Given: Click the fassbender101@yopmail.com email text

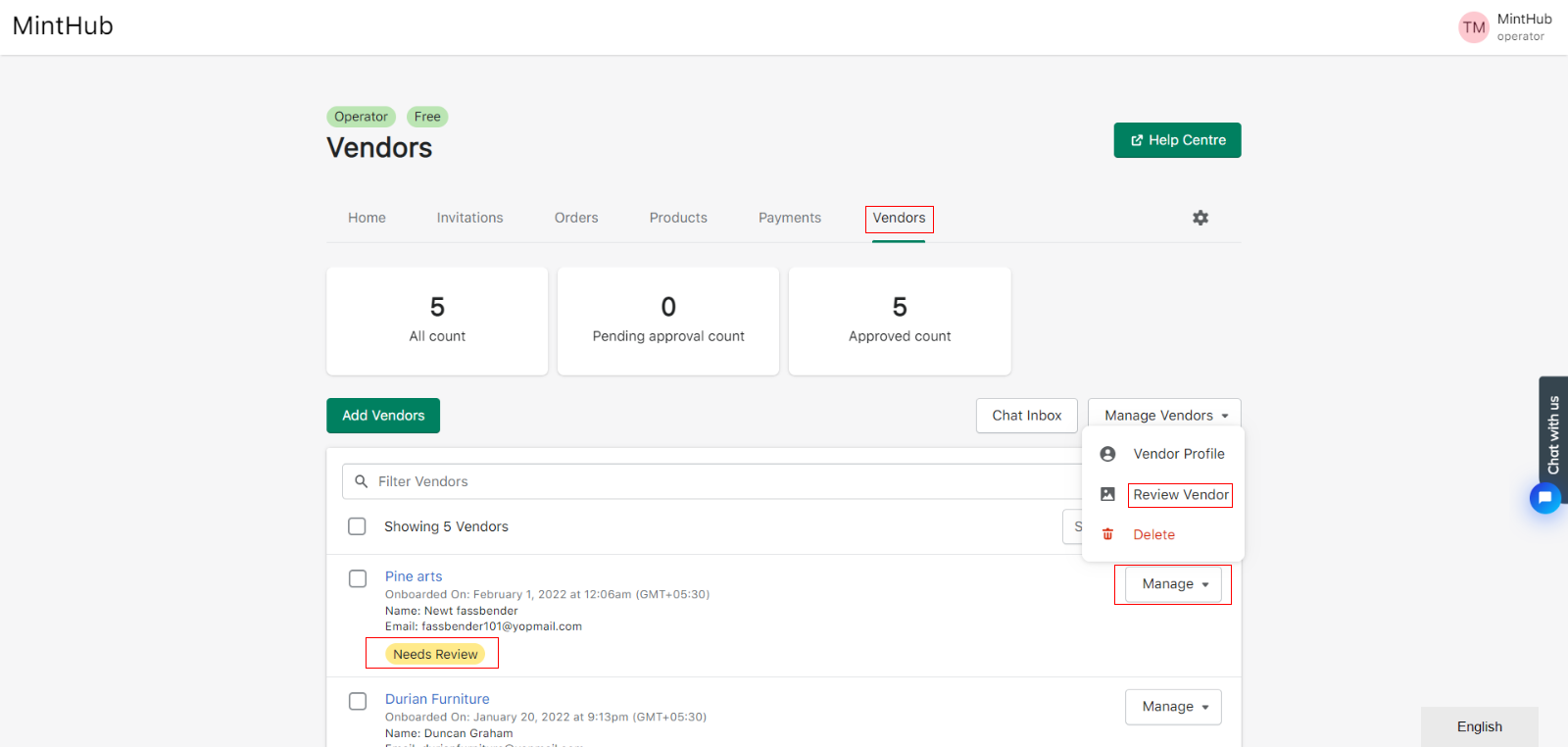Looking at the screenshot, I should 502,626.
